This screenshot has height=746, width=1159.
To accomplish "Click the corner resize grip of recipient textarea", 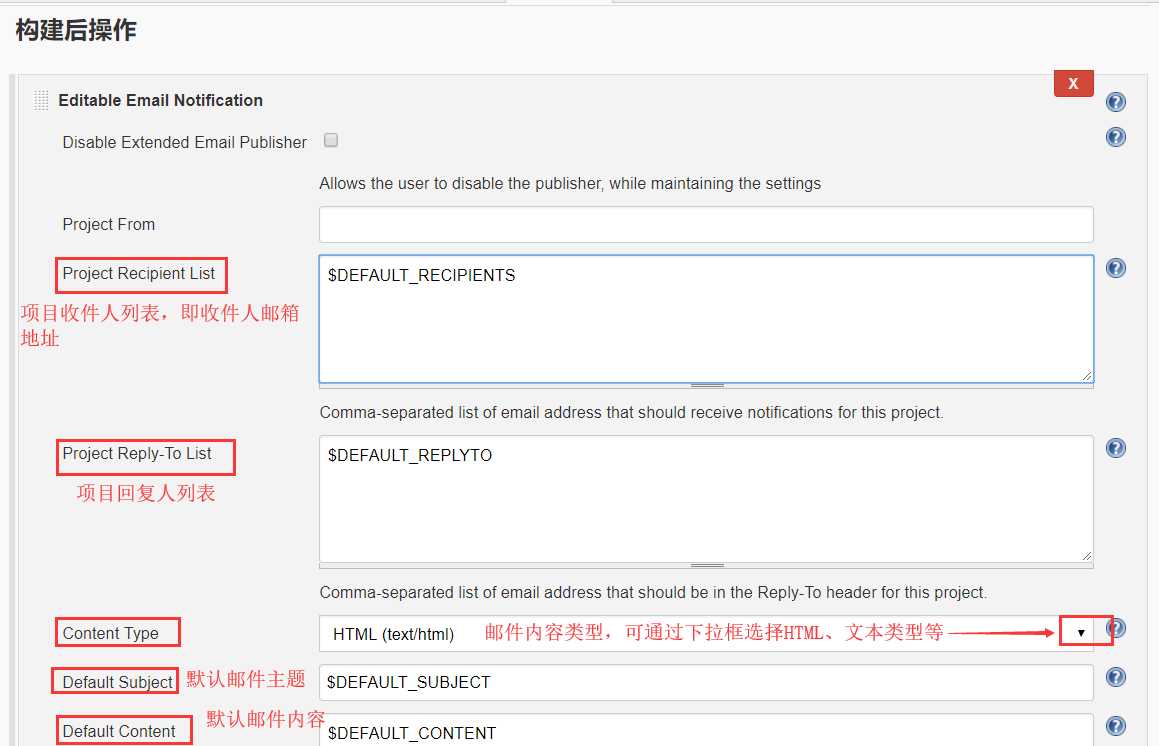I will click(1086, 376).
